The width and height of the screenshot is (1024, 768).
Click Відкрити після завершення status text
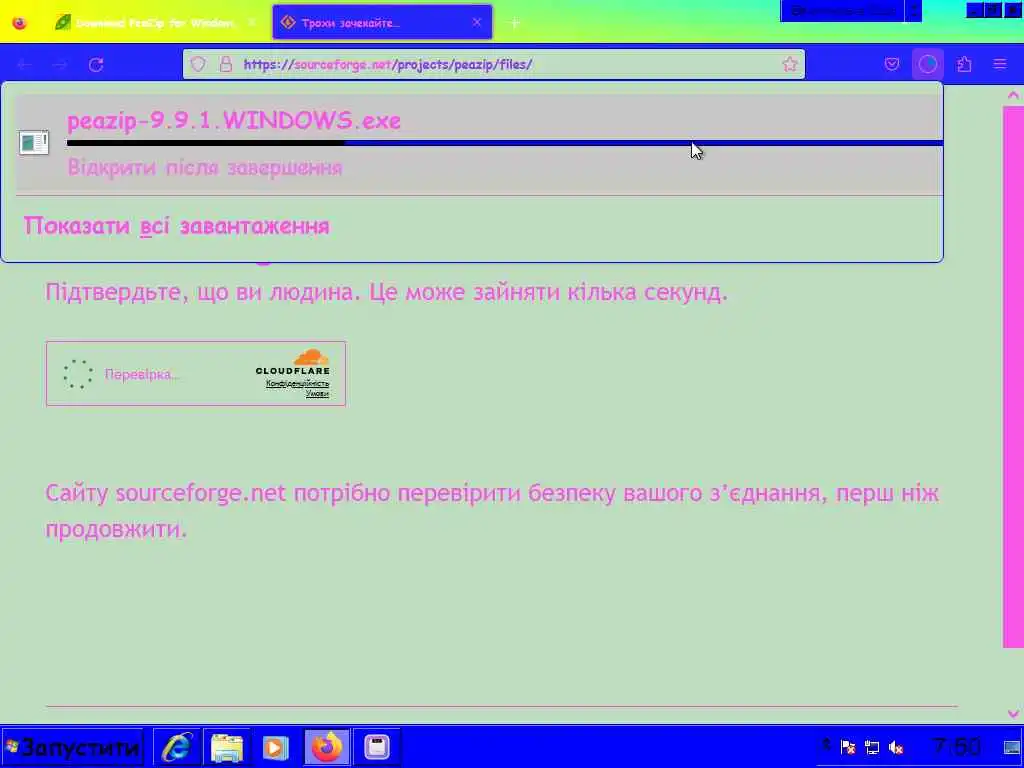(205, 167)
